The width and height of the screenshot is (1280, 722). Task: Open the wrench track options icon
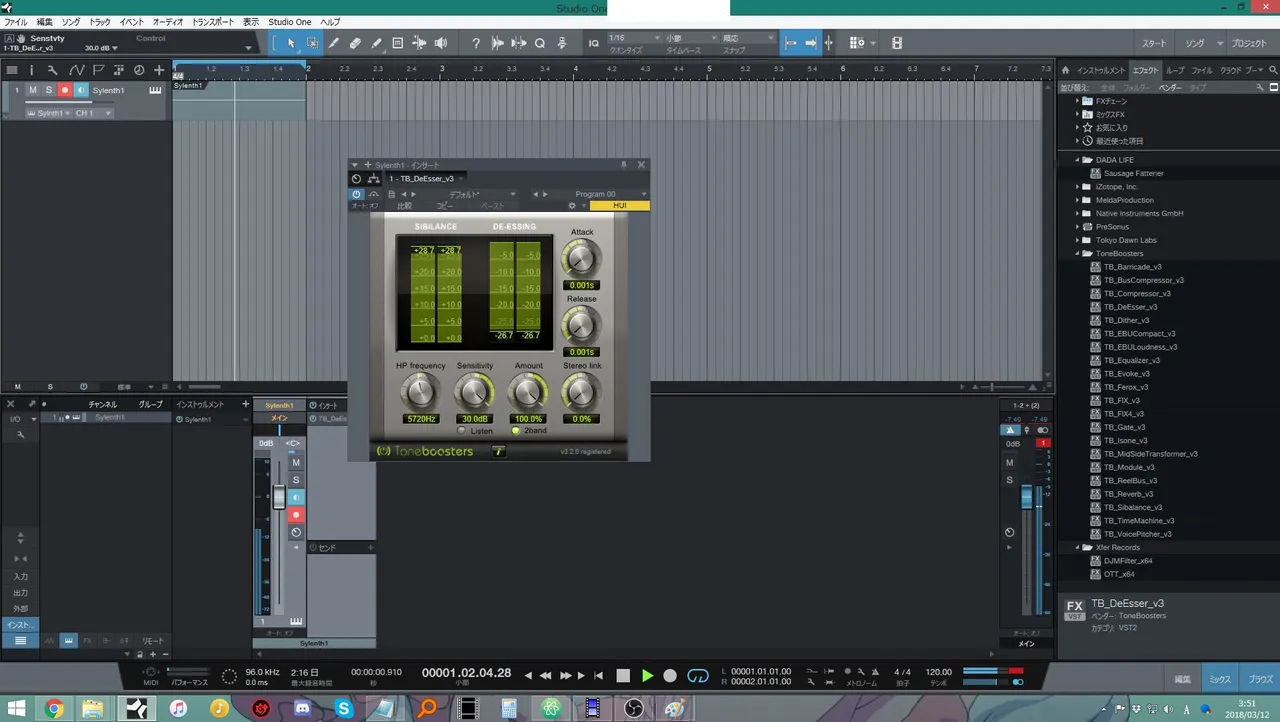coord(52,70)
